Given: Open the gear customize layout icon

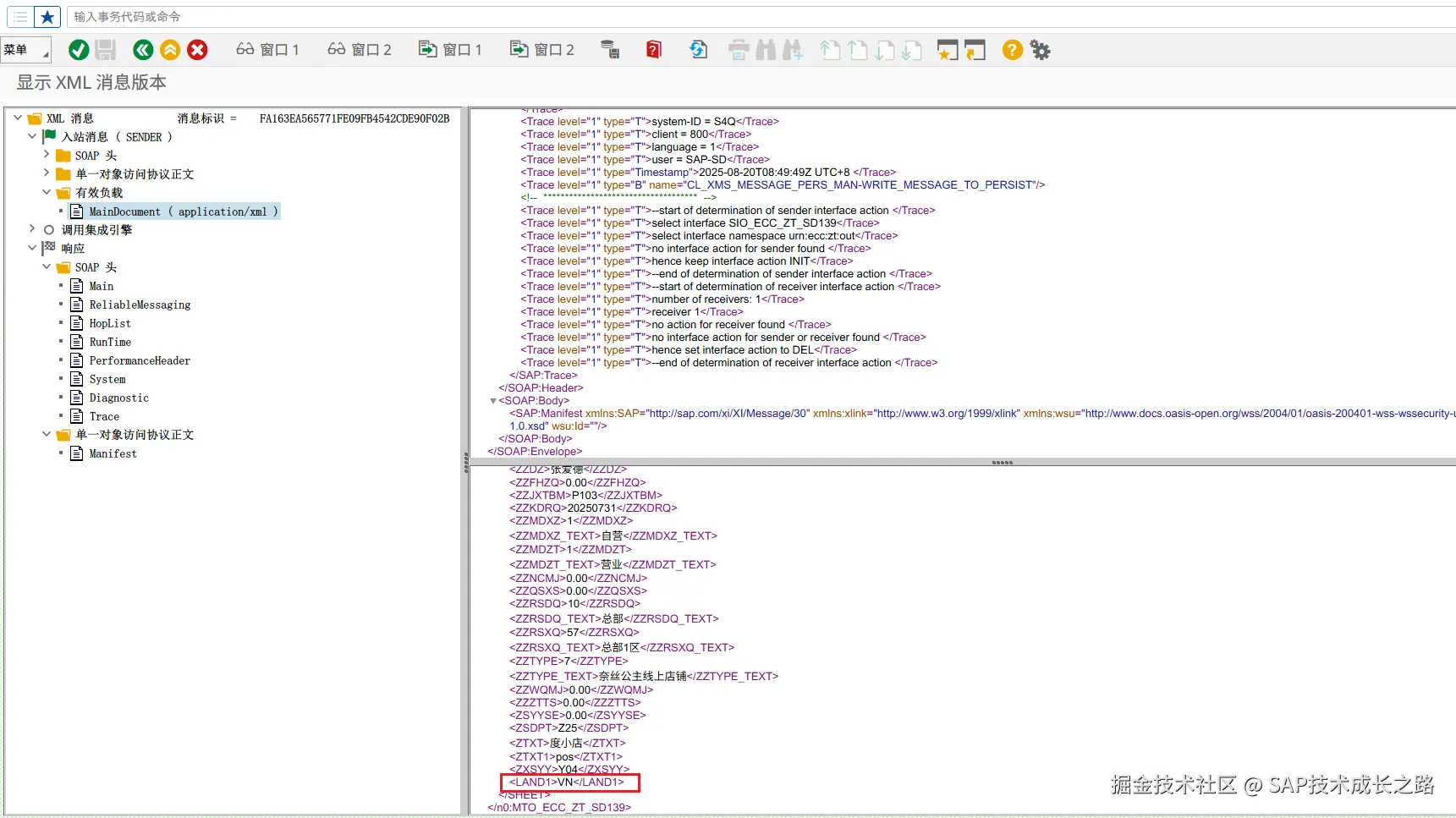Looking at the screenshot, I should (1041, 51).
